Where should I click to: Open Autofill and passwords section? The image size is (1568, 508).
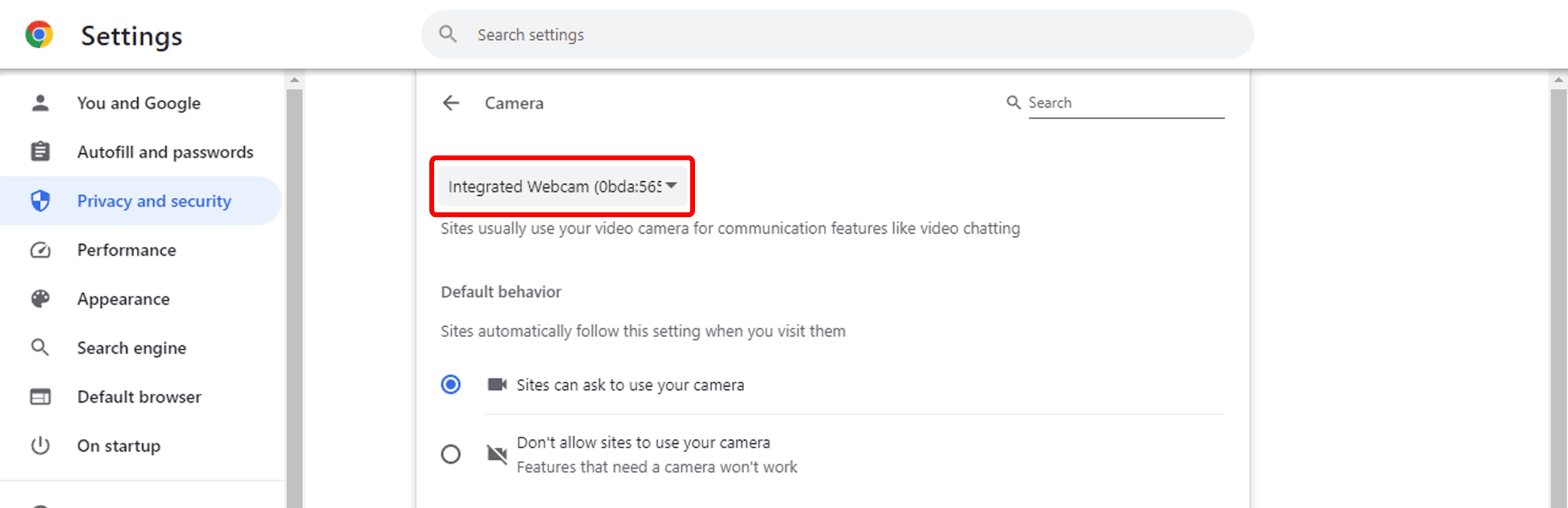pyautogui.click(x=165, y=152)
